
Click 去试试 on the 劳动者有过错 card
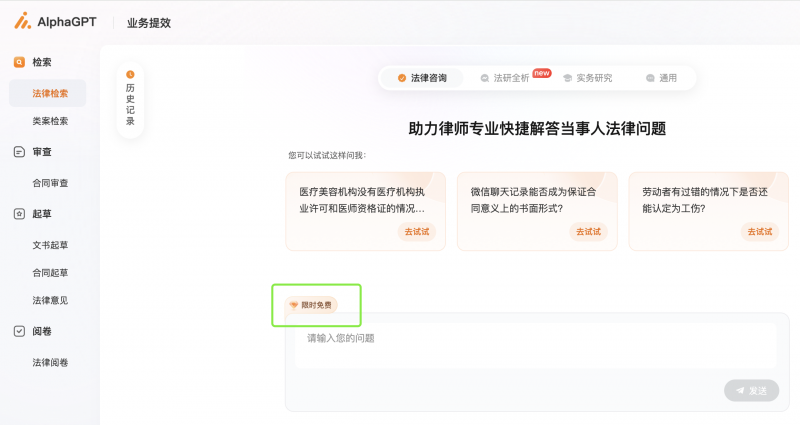[x=760, y=232]
